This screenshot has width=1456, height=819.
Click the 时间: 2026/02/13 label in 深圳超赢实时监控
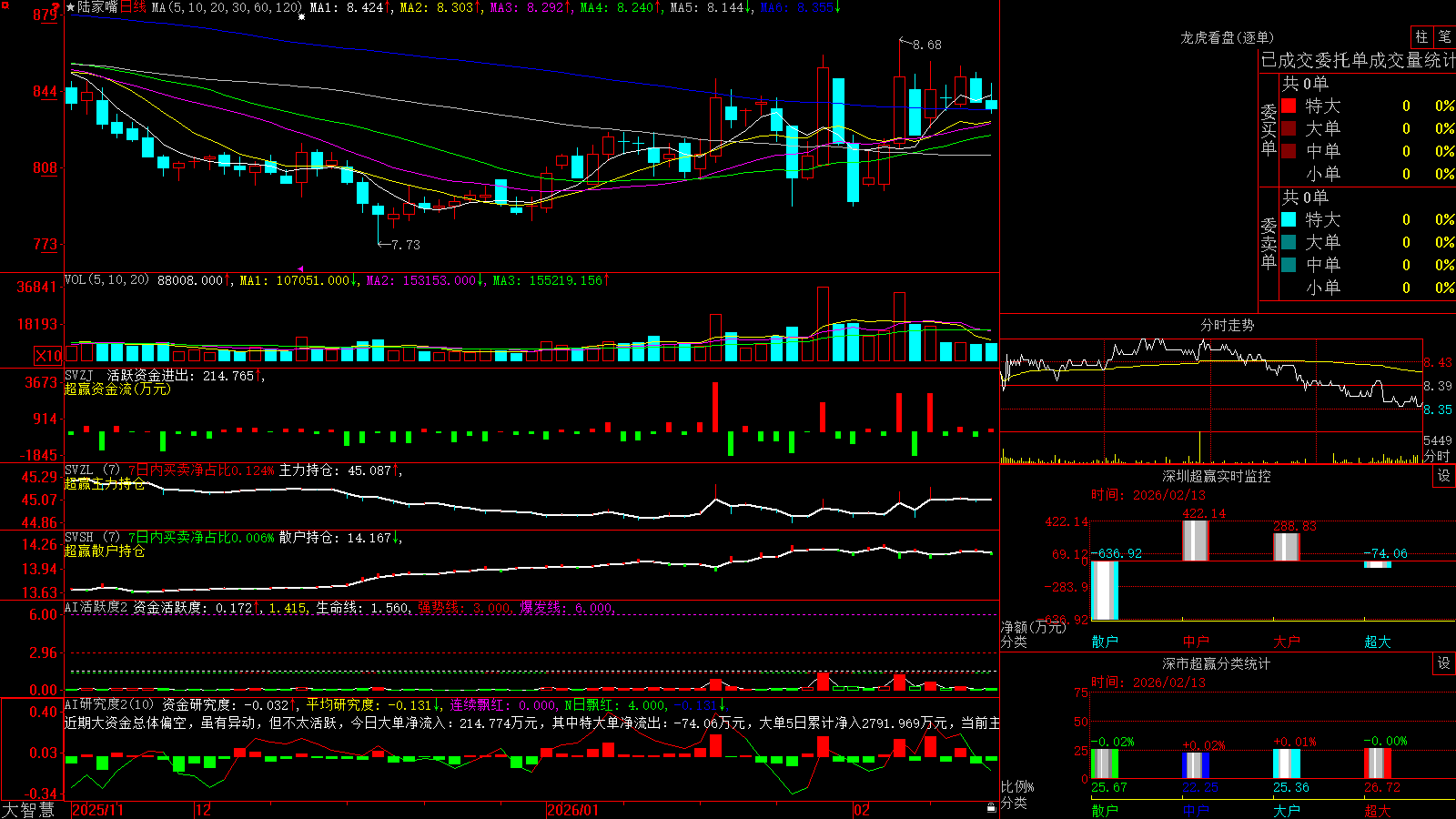coord(1148,495)
